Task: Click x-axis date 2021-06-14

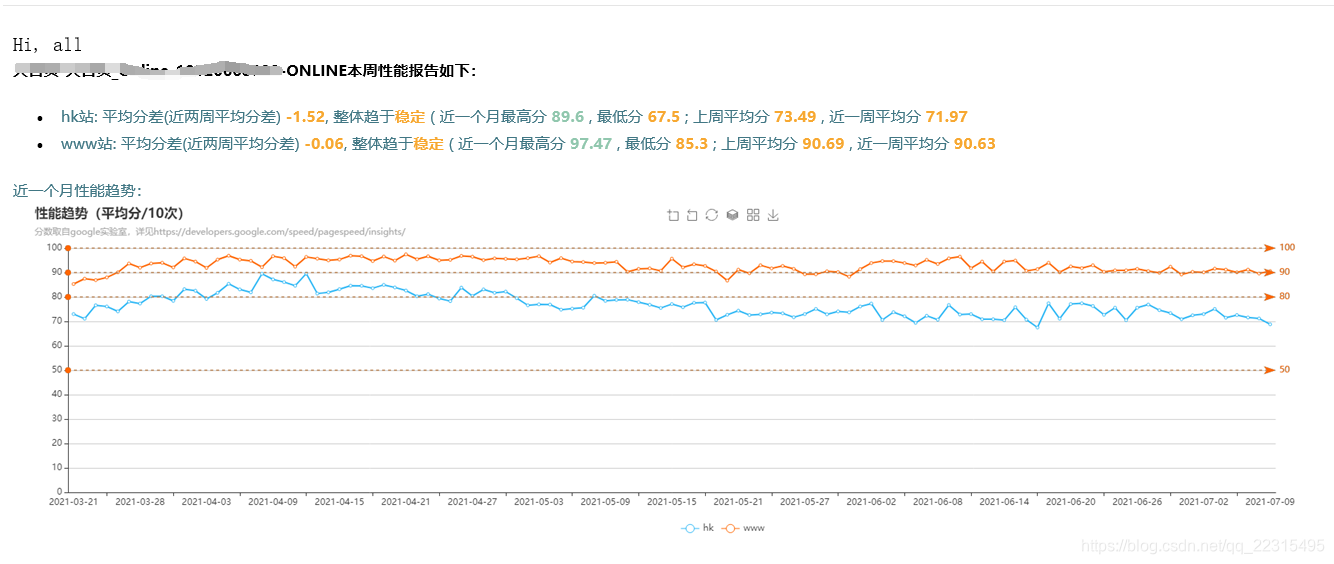Action: coord(1003,502)
